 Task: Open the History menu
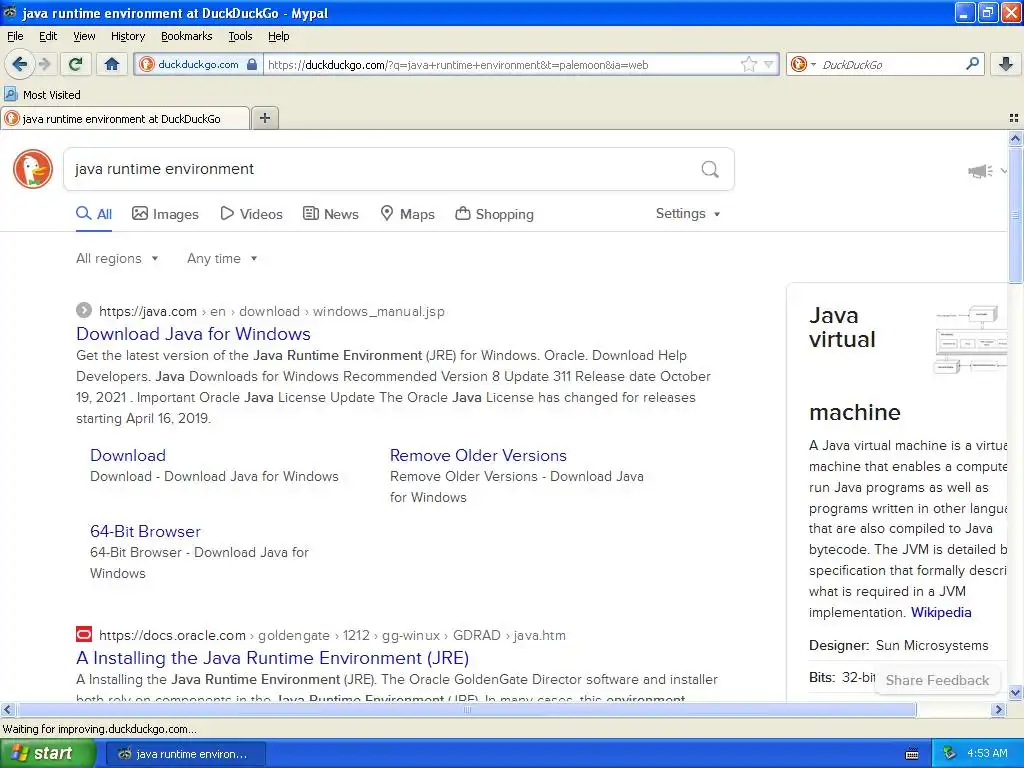coord(127,36)
